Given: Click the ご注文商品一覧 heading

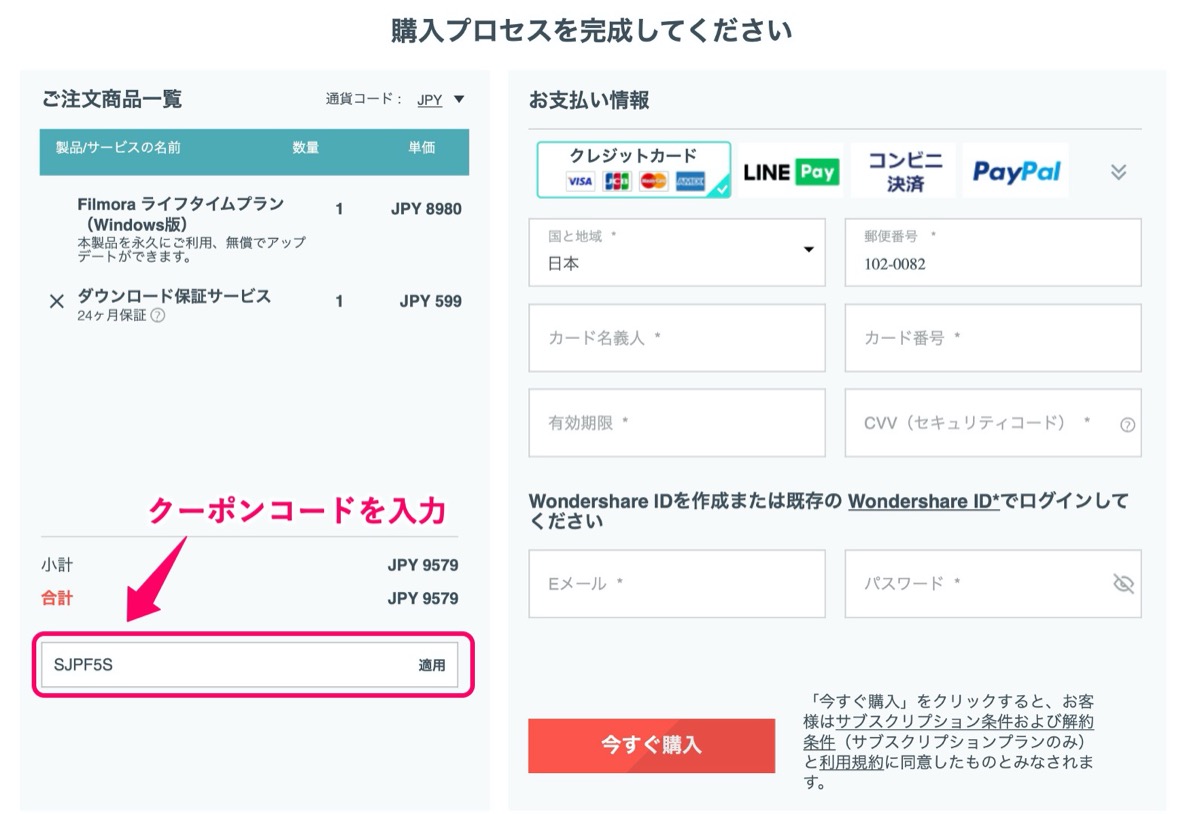Looking at the screenshot, I should click(112, 99).
